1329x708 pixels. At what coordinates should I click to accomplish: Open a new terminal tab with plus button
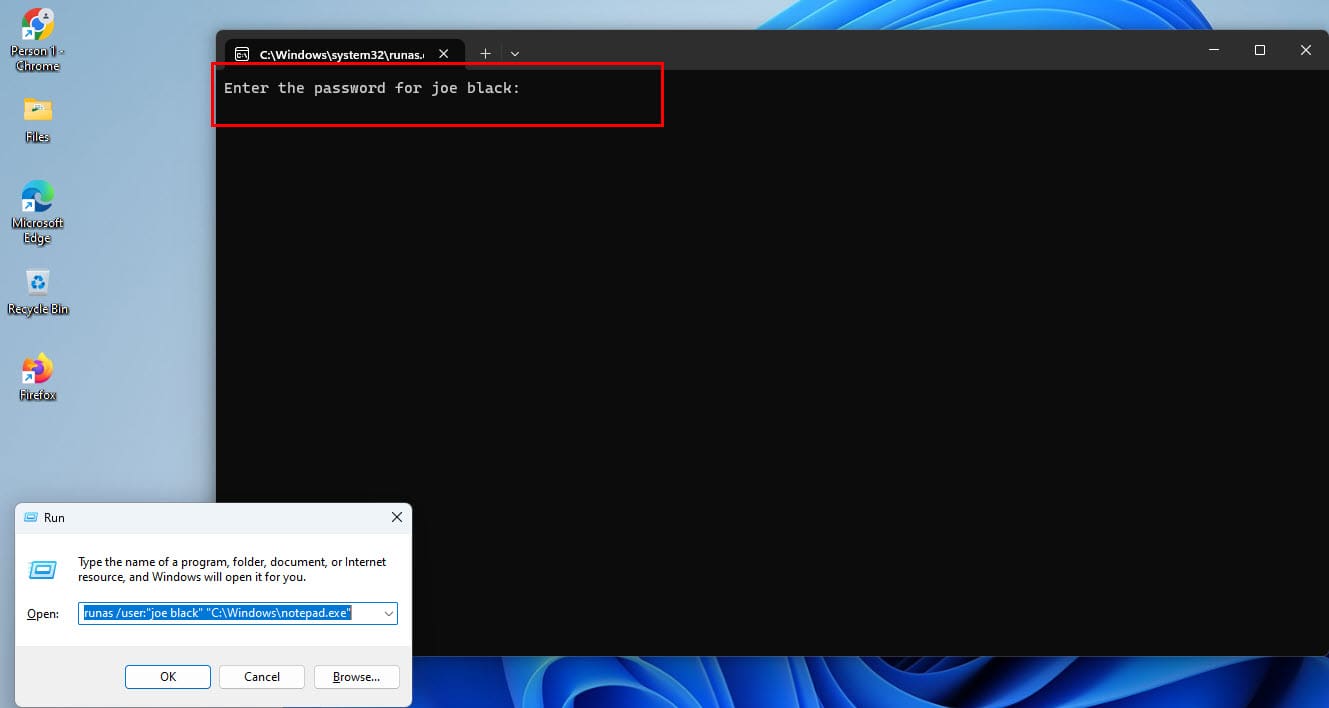click(x=485, y=53)
